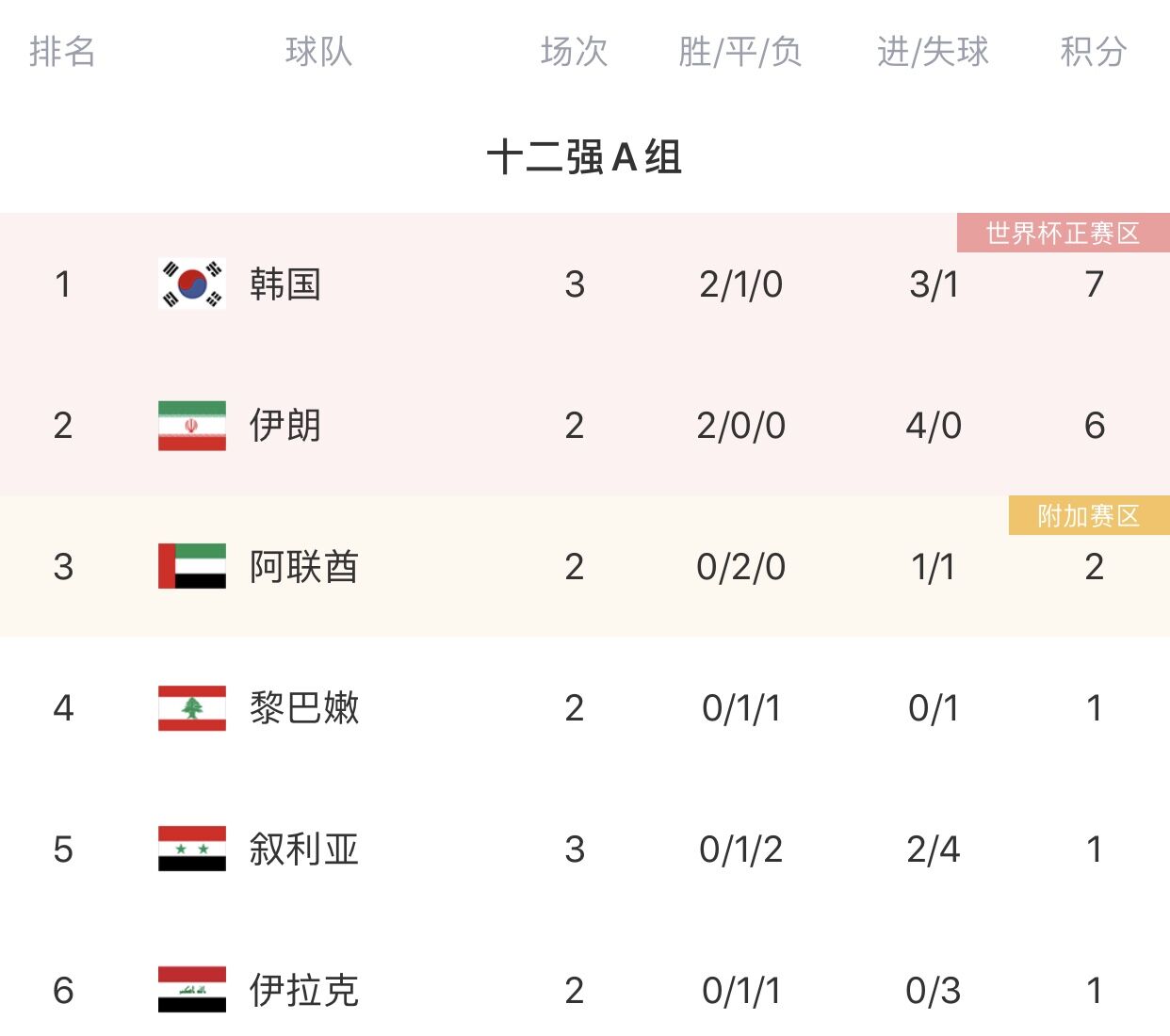Click the 球队 column header

[x=319, y=52]
